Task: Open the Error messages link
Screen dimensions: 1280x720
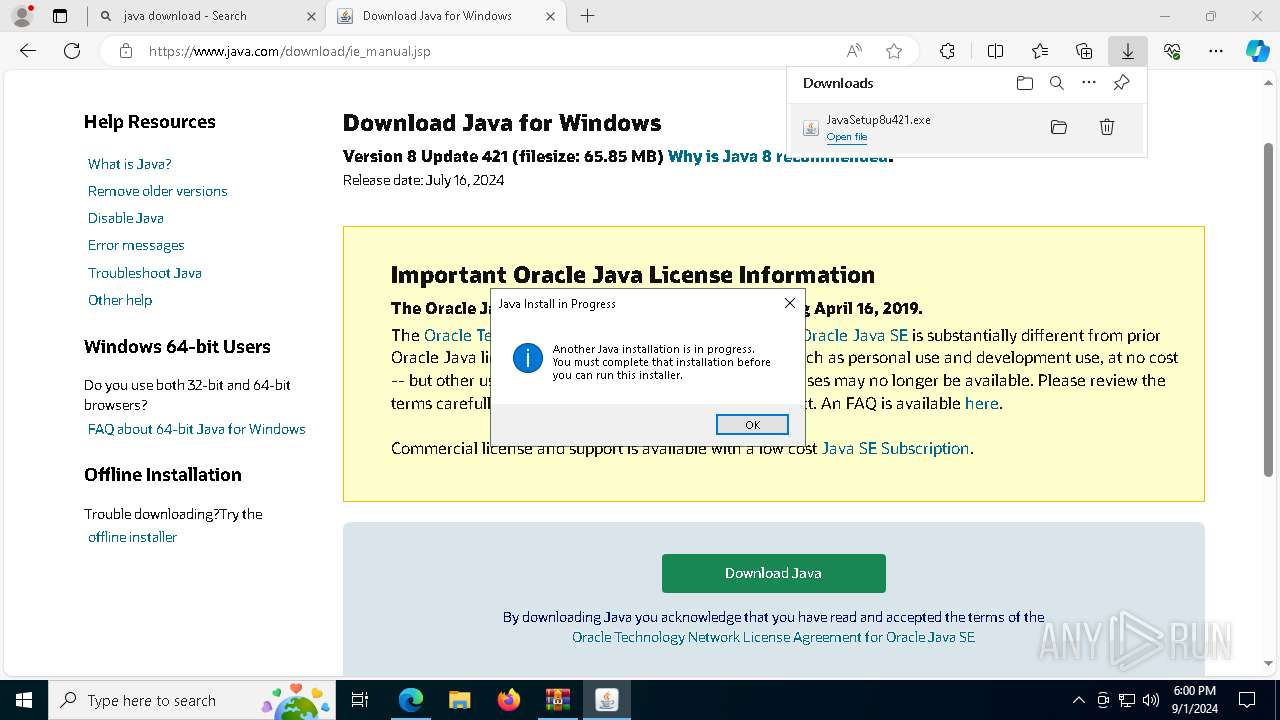Action: 136,245
